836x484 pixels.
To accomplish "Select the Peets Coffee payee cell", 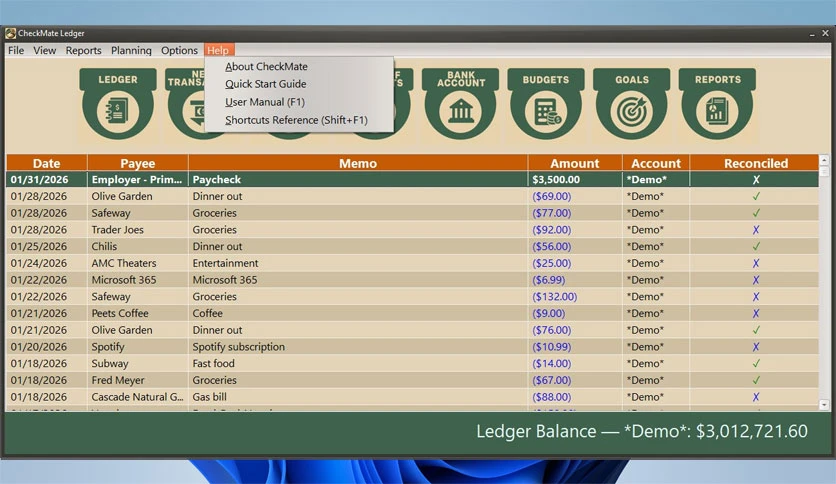I will pyautogui.click(x=138, y=313).
